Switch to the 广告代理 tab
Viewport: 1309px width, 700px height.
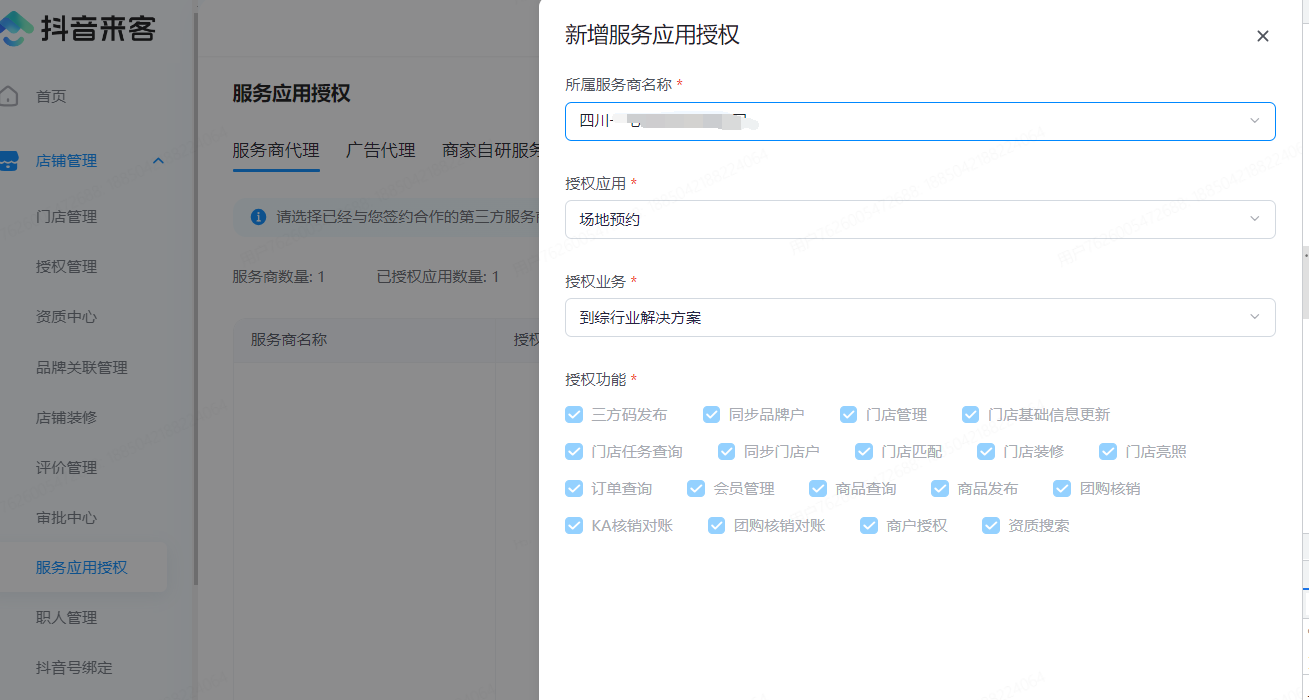pos(380,150)
